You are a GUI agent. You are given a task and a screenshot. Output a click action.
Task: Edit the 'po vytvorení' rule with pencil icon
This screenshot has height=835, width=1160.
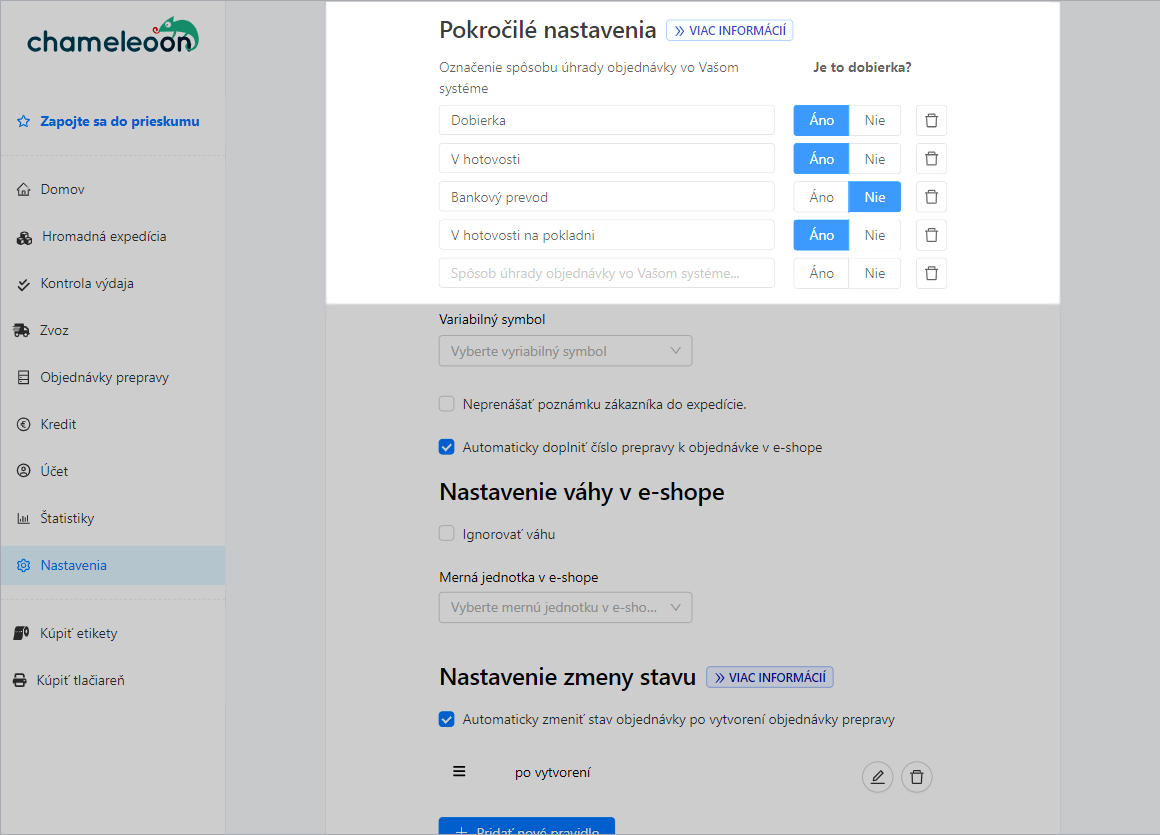pyautogui.click(x=877, y=777)
